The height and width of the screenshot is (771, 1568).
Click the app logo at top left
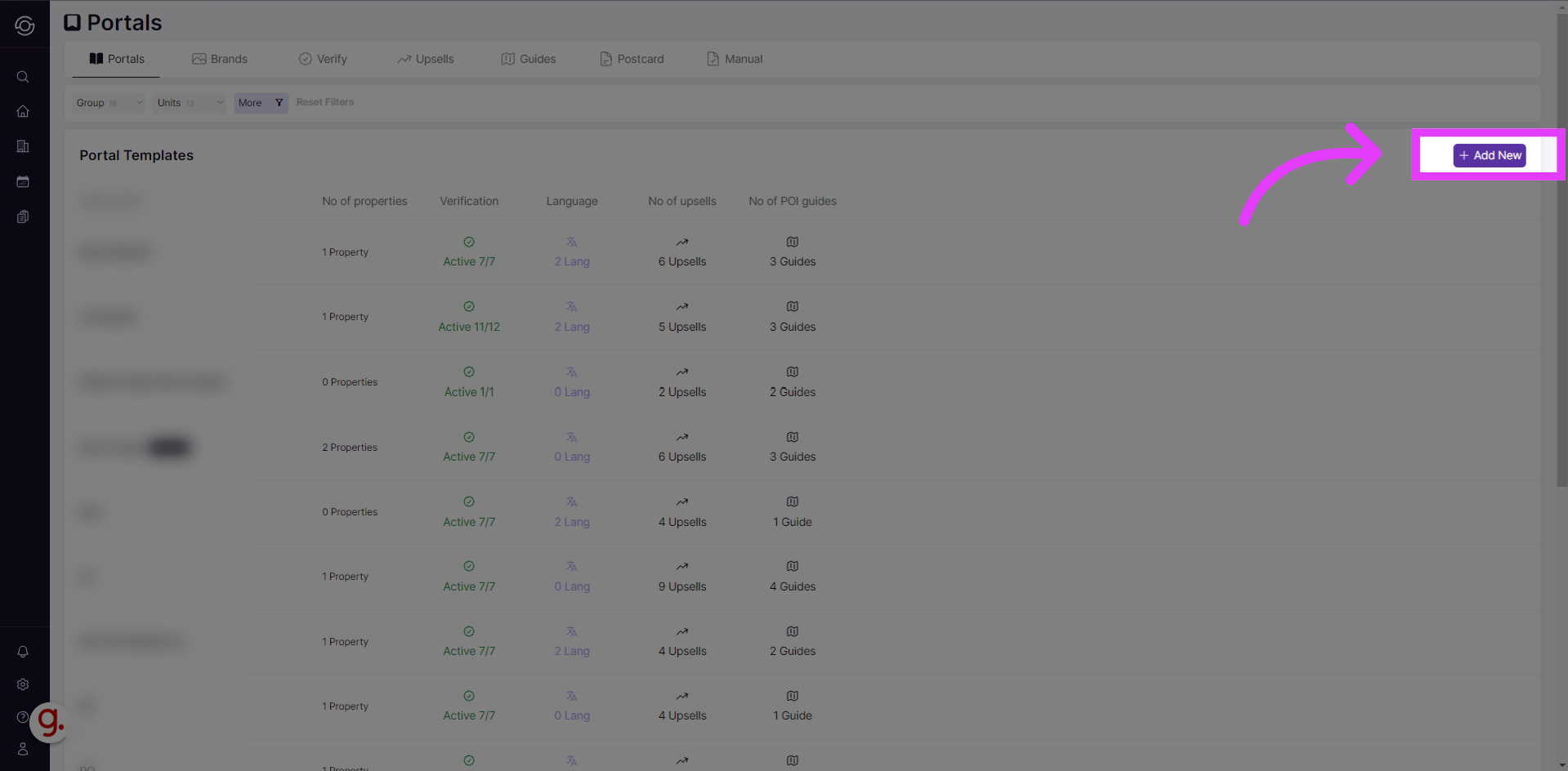click(x=25, y=25)
